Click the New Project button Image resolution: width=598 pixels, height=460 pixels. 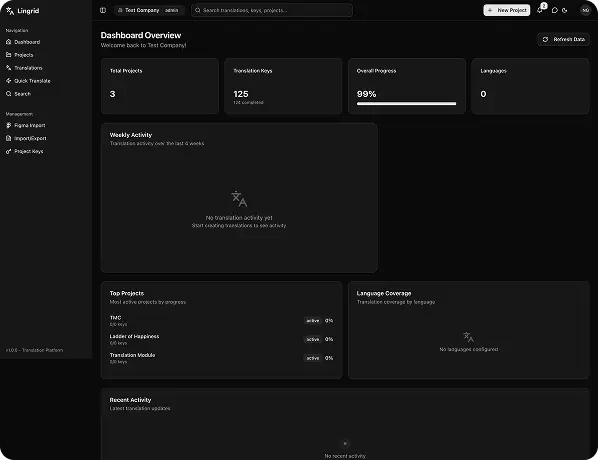pos(506,10)
